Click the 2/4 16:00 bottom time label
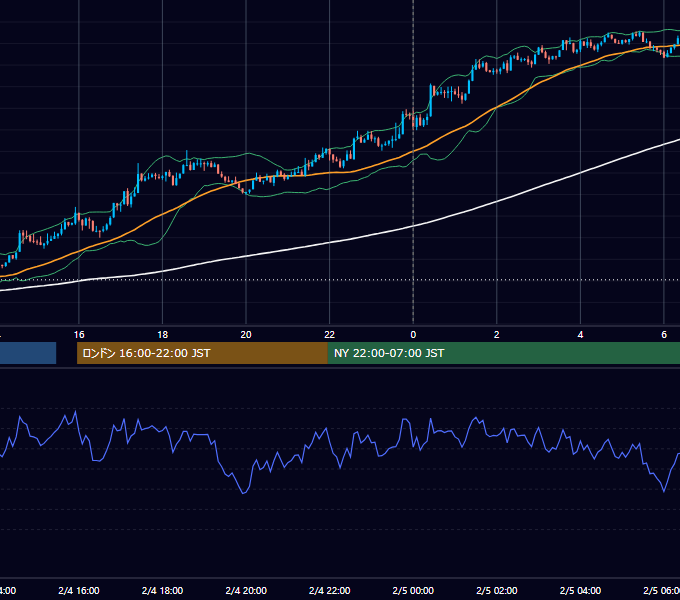The width and height of the screenshot is (680, 600). (79, 590)
